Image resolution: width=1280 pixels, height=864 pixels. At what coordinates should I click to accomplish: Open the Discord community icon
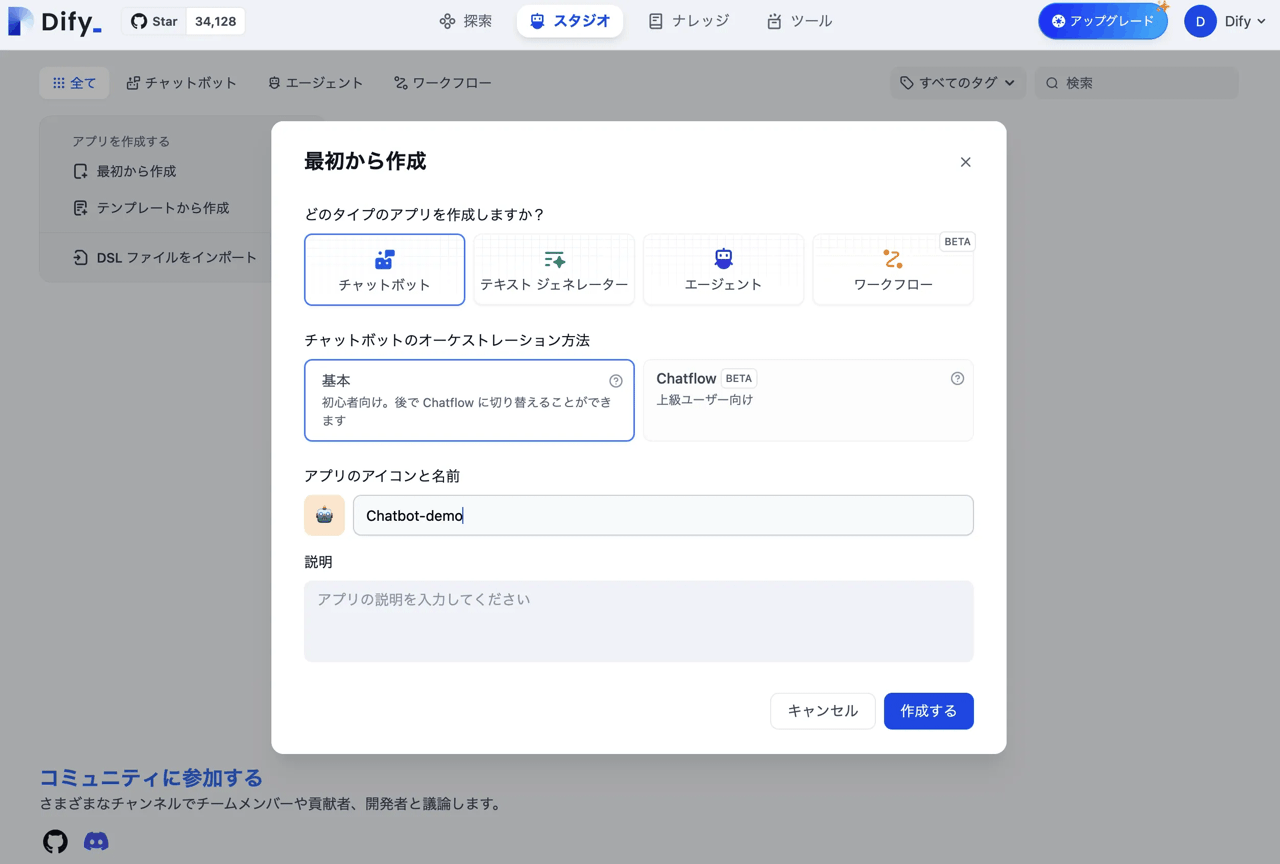coord(96,841)
